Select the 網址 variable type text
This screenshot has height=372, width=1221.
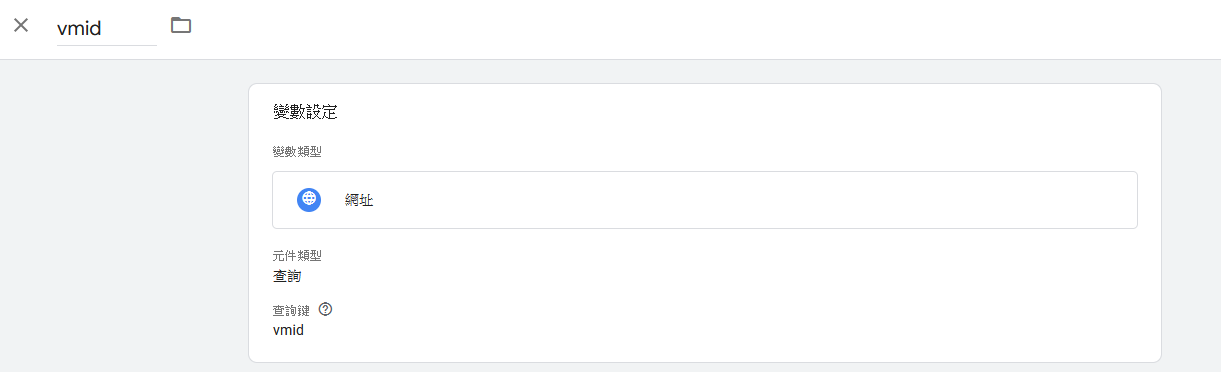[359, 200]
